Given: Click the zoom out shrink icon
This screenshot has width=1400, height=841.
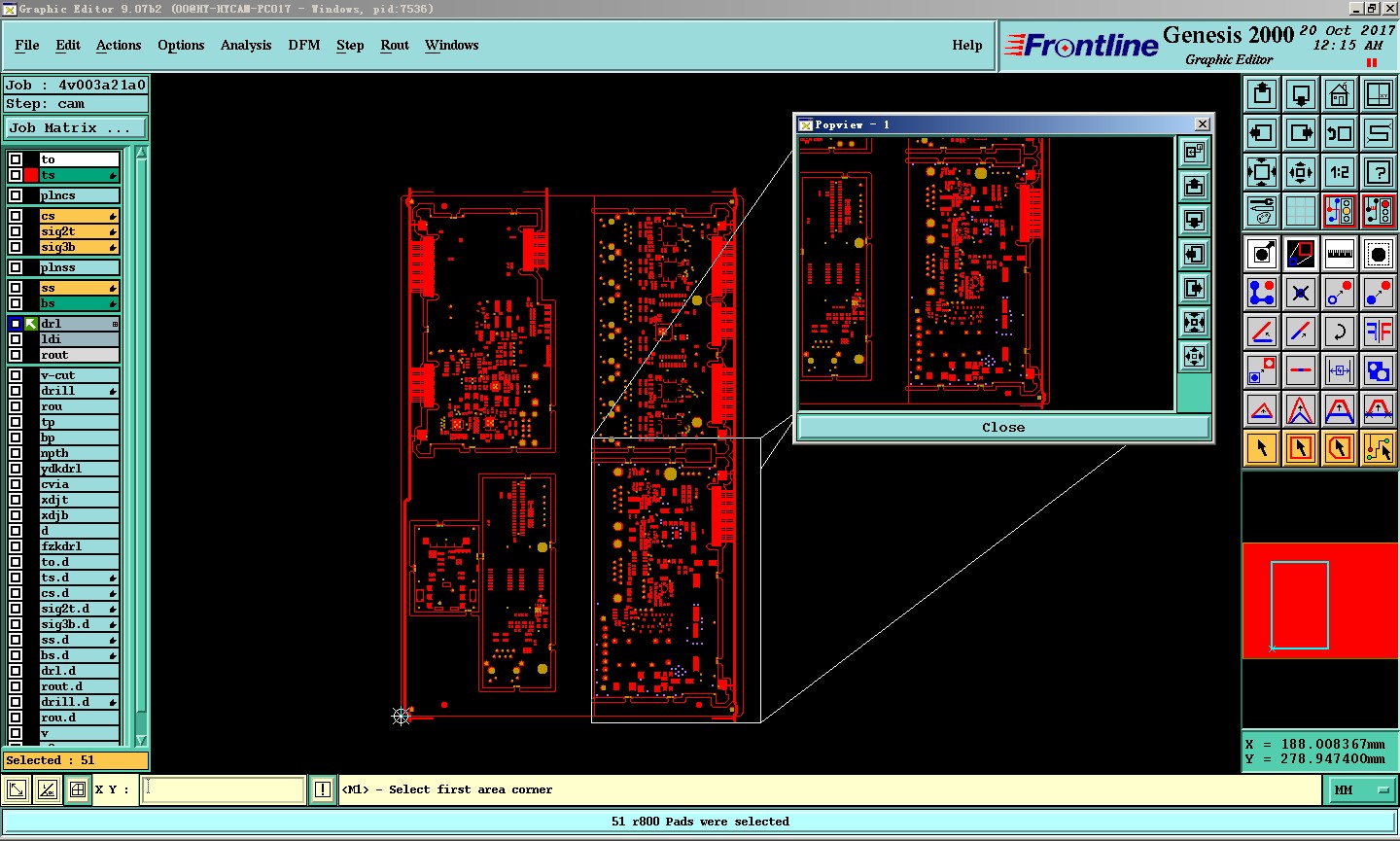Looking at the screenshot, I should coord(1301,172).
